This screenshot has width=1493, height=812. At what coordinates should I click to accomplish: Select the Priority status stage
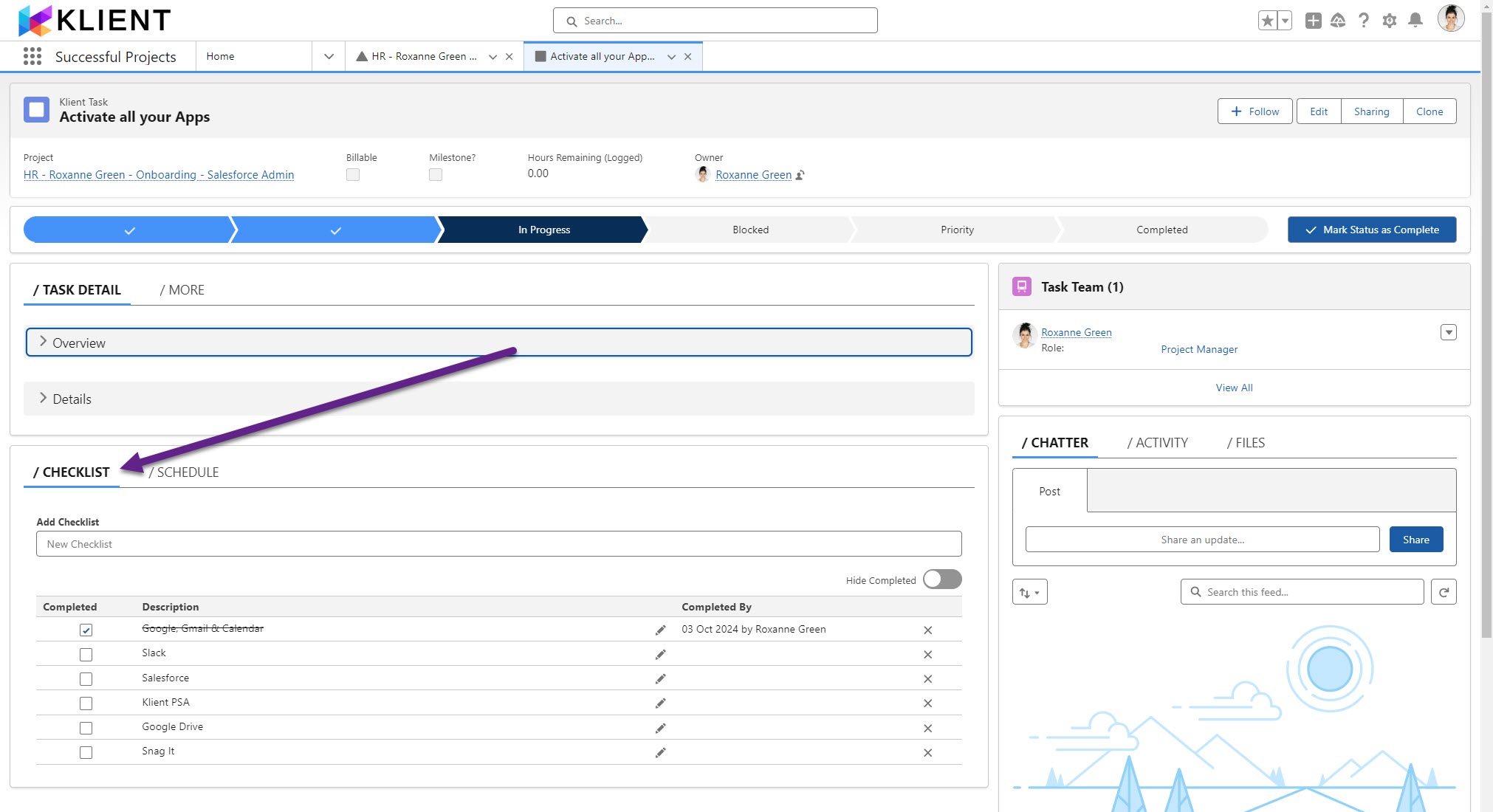click(957, 230)
